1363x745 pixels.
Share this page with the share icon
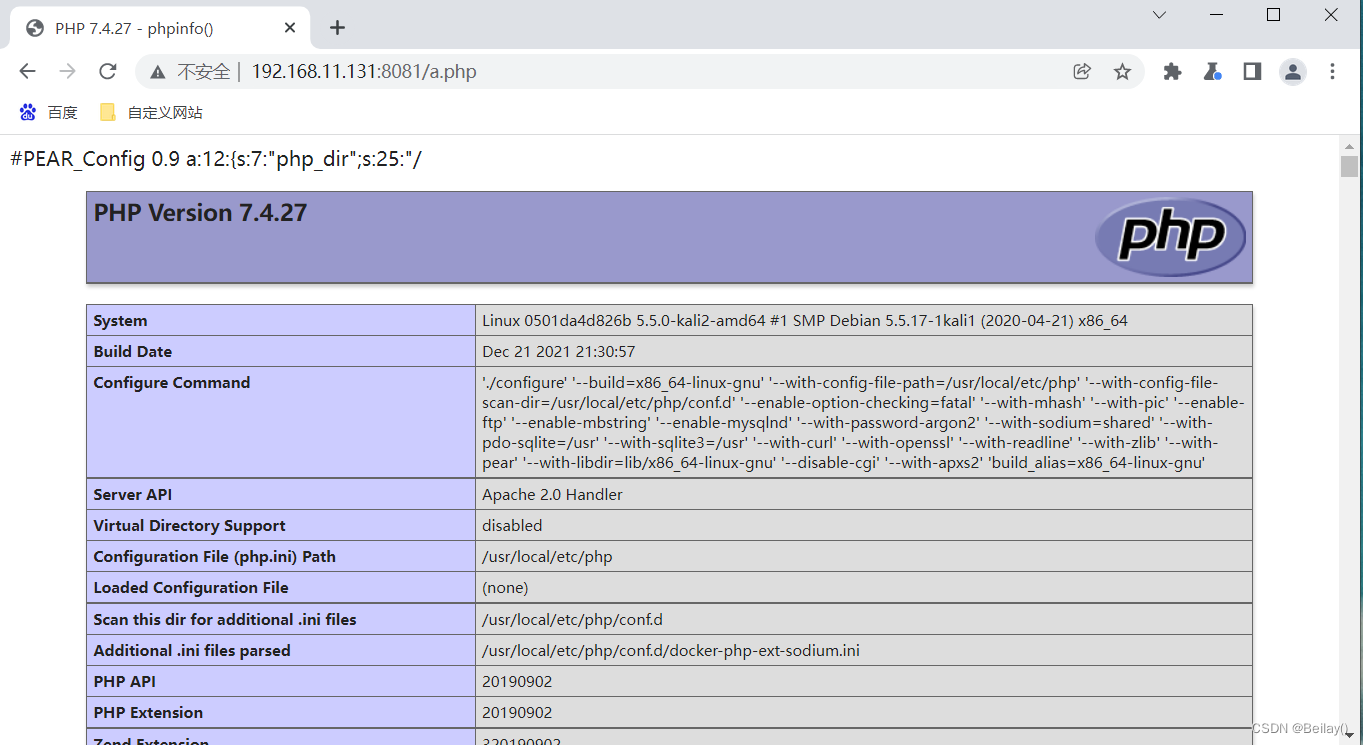click(1081, 71)
